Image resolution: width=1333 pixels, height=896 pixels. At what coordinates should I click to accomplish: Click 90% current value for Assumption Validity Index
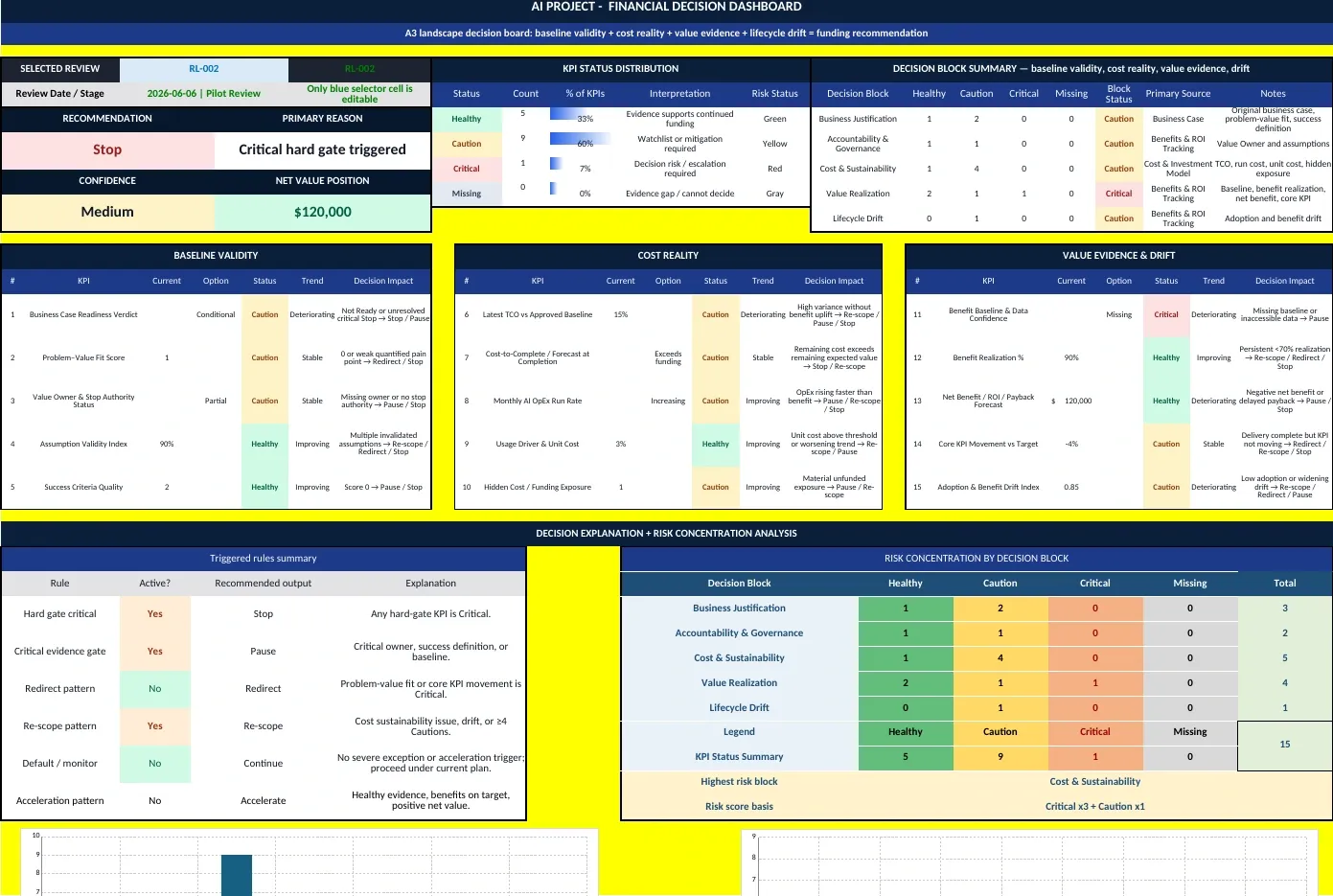(167, 444)
